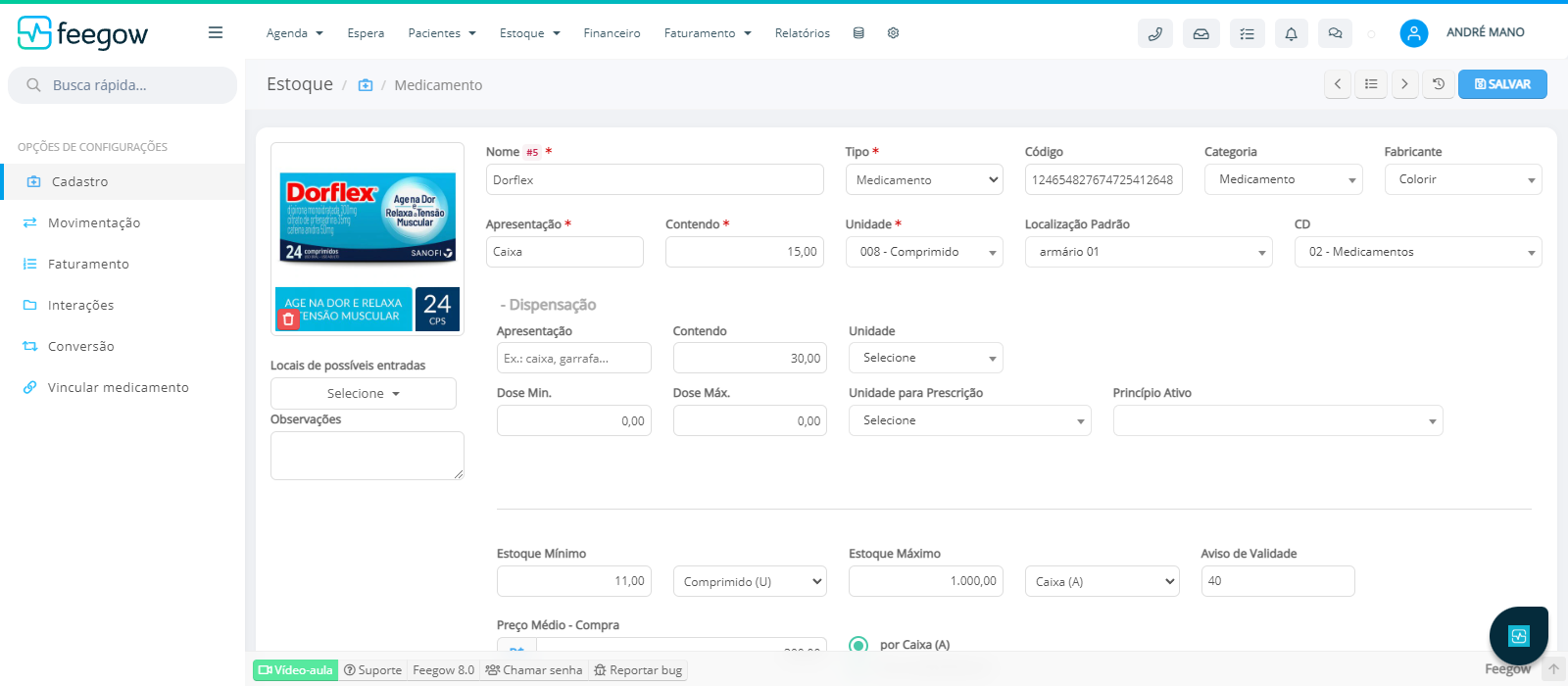This screenshot has height=686, width=1568.
Task: Open the chat messages icon button
Action: [x=1335, y=33]
